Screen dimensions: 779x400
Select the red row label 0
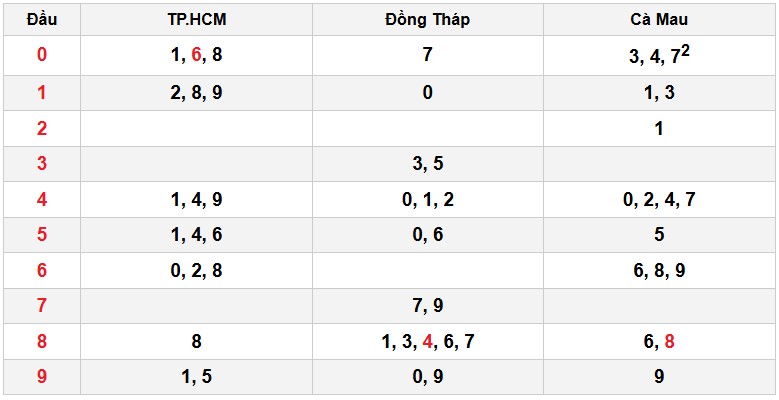(x=41, y=55)
